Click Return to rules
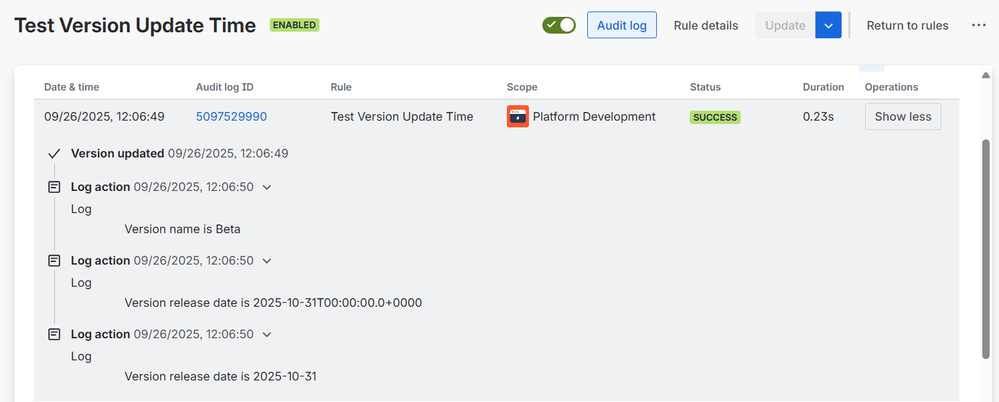 (x=907, y=25)
